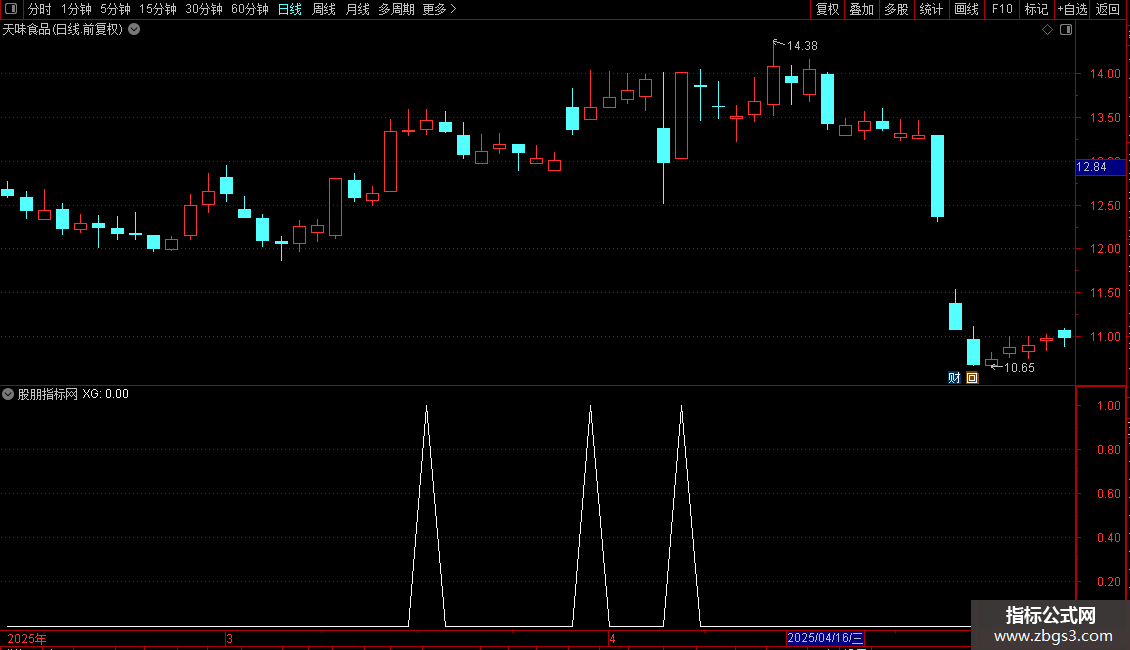Select the 5分钟 period

[x=115, y=9]
